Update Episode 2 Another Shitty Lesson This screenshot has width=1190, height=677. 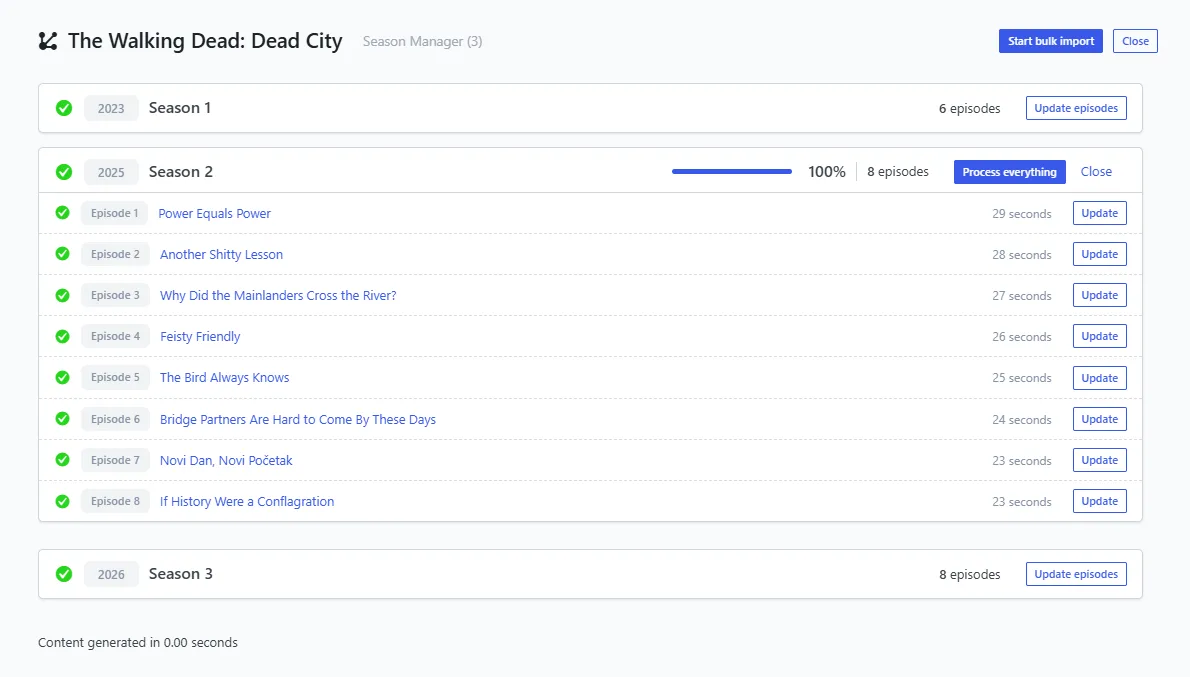pos(1100,254)
